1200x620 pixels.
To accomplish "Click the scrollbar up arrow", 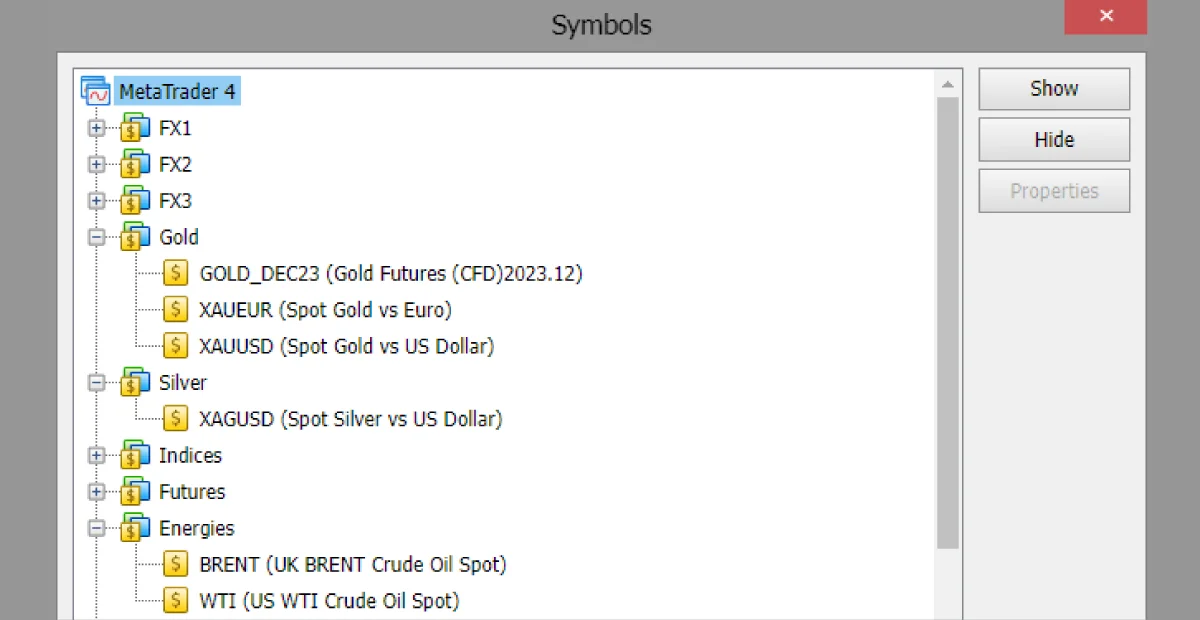I will [x=948, y=84].
